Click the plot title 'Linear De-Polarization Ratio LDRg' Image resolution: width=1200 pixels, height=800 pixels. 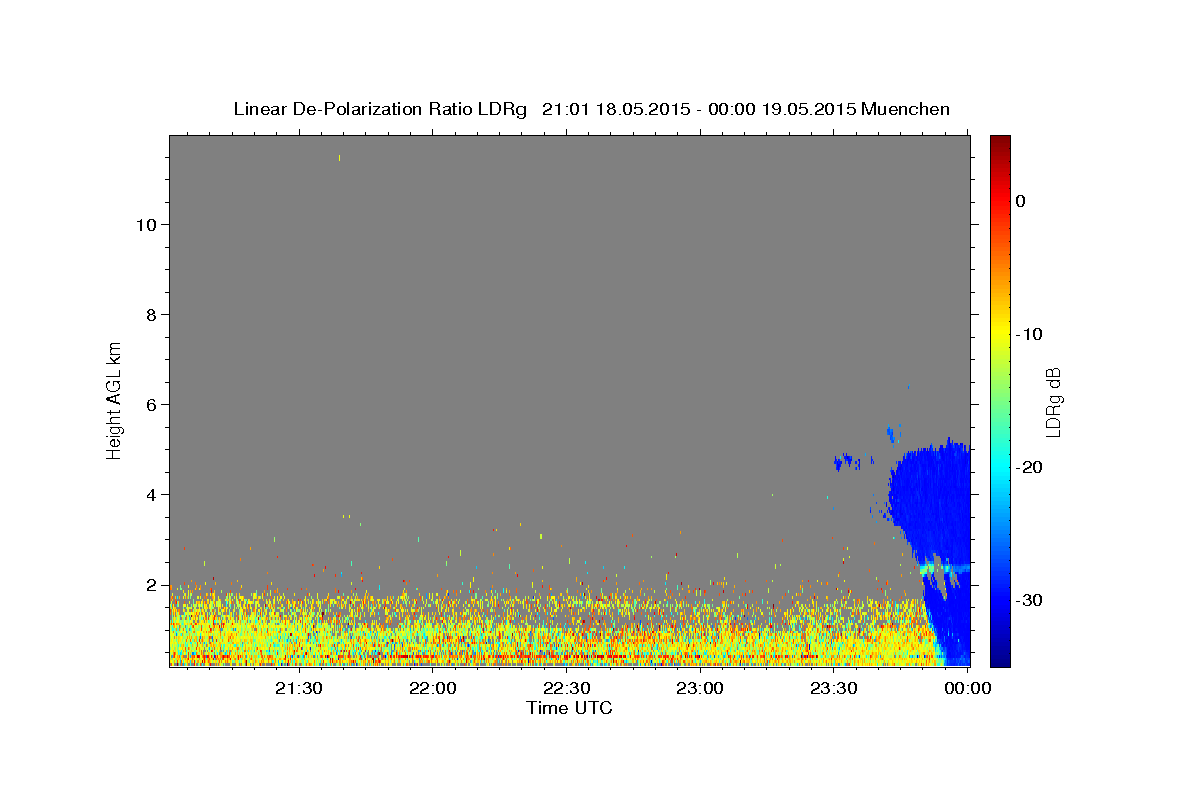380,109
